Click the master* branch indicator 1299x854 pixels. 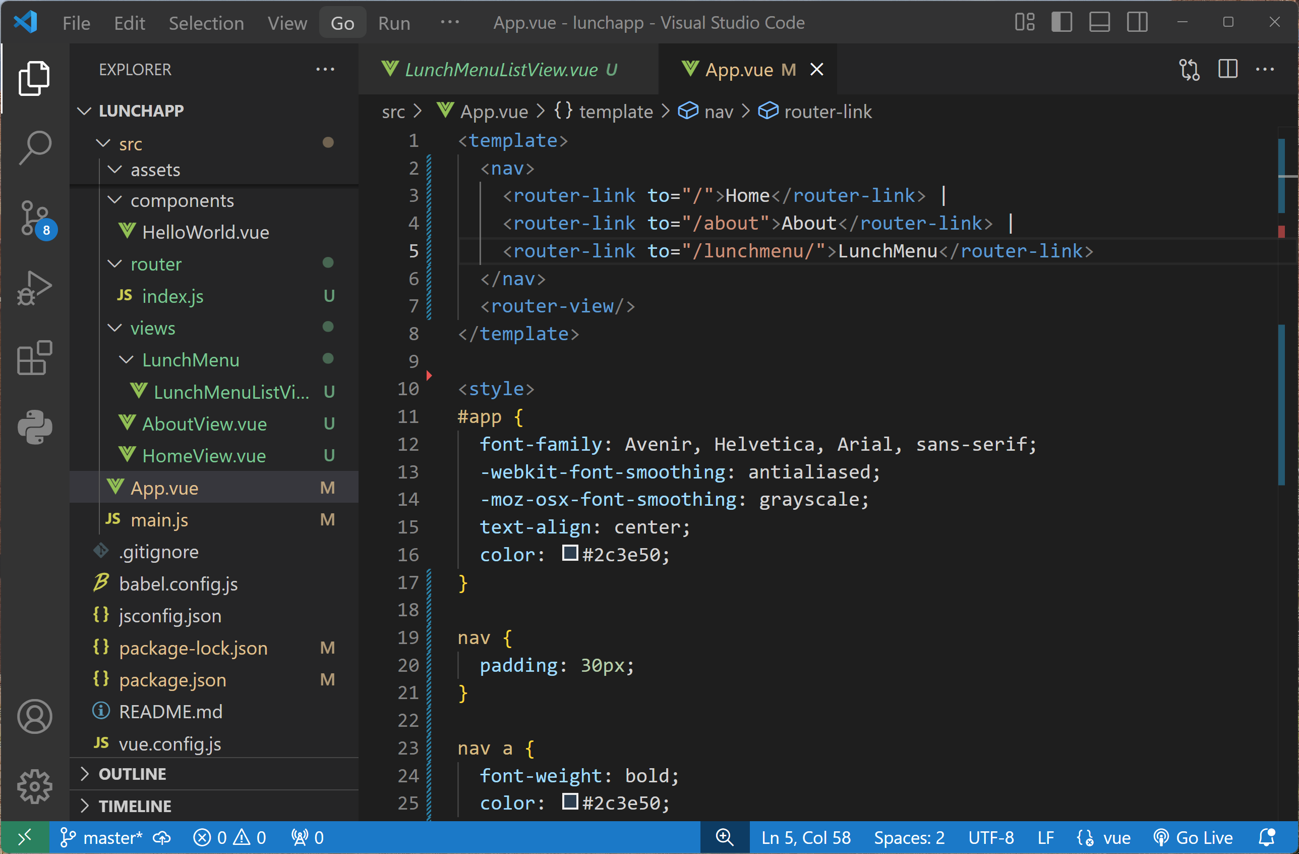click(x=101, y=838)
